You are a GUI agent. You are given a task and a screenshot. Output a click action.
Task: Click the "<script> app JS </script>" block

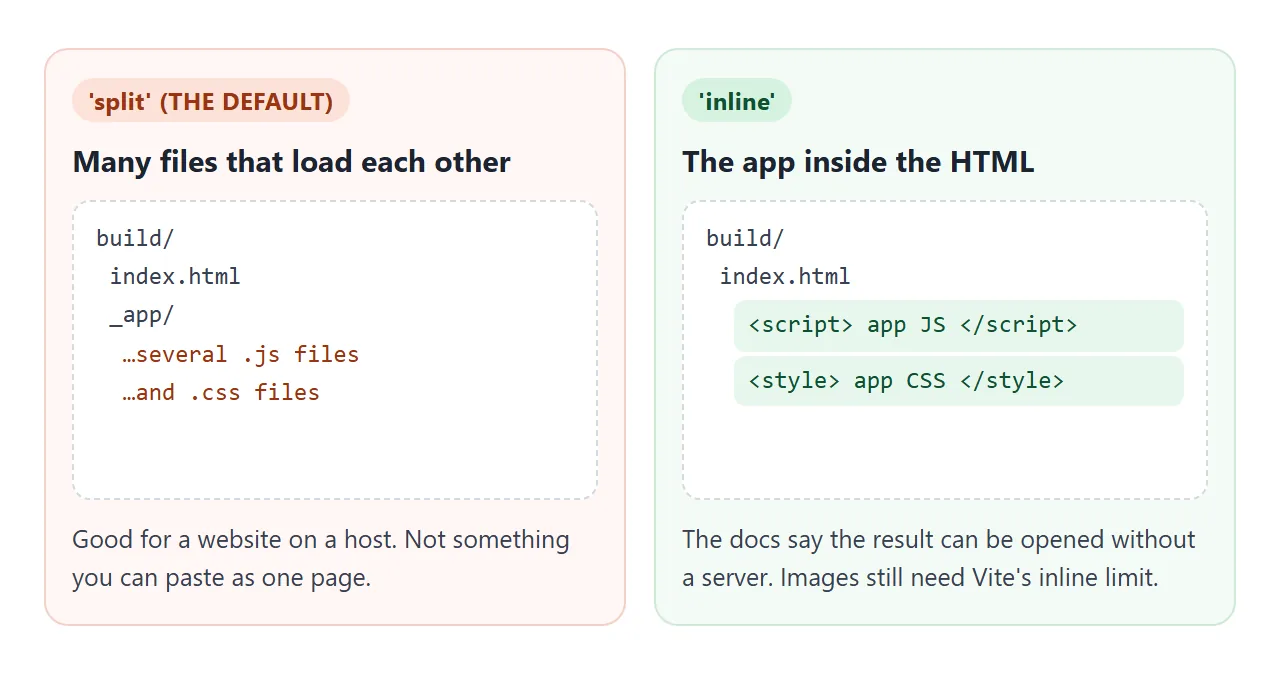(x=959, y=326)
